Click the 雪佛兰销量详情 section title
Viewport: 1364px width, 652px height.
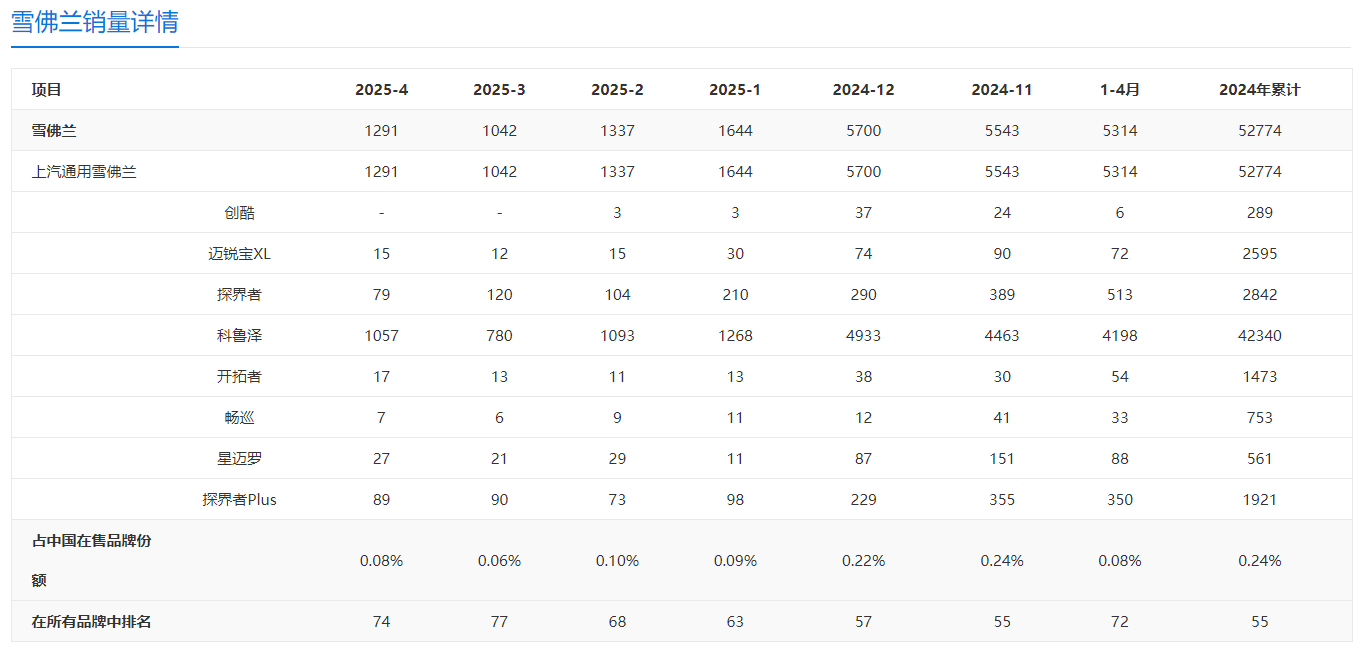95,22
